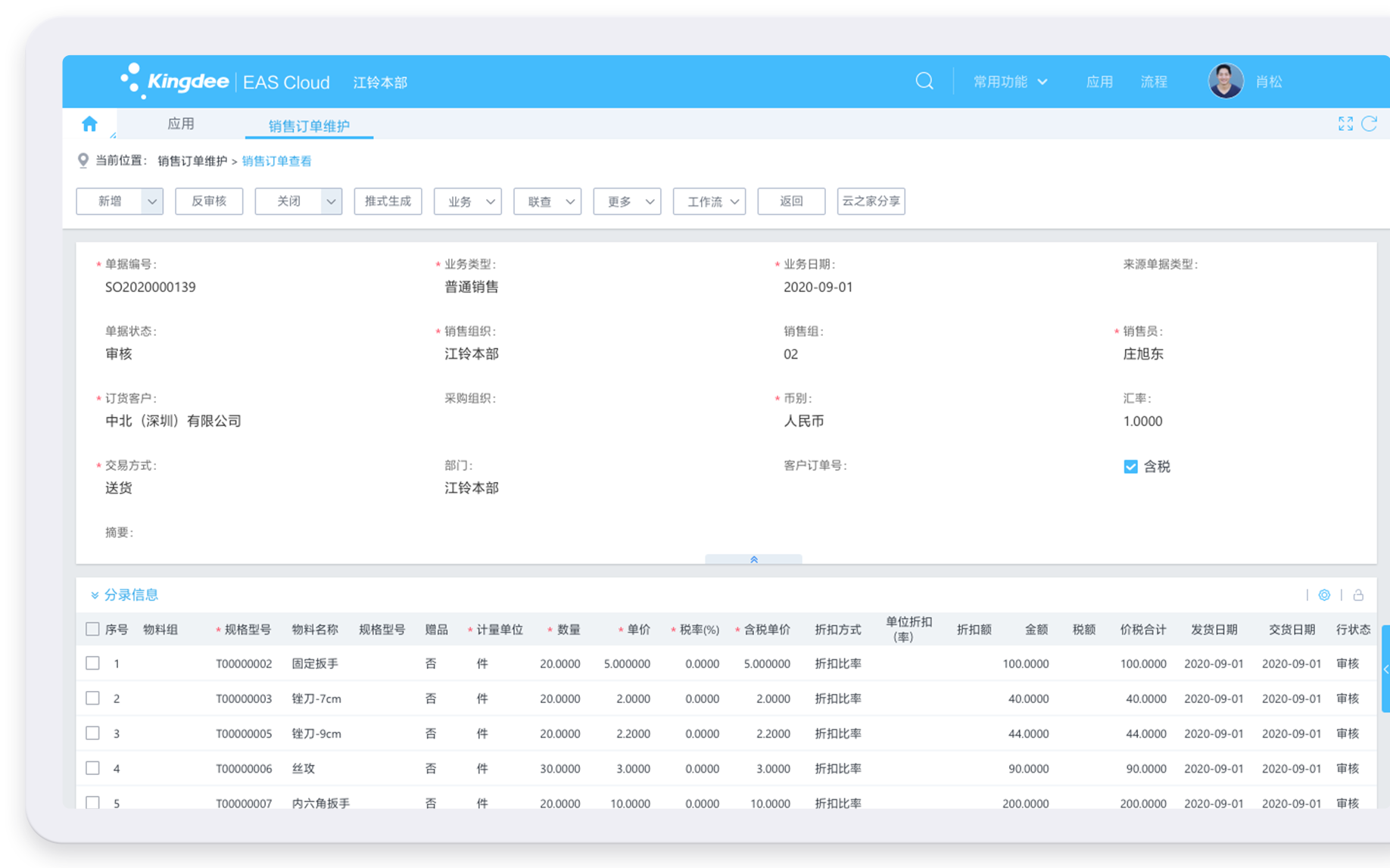Click the user avatar for 肖松
The height and width of the screenshot is (868, 1390).
coord(1225,81)
